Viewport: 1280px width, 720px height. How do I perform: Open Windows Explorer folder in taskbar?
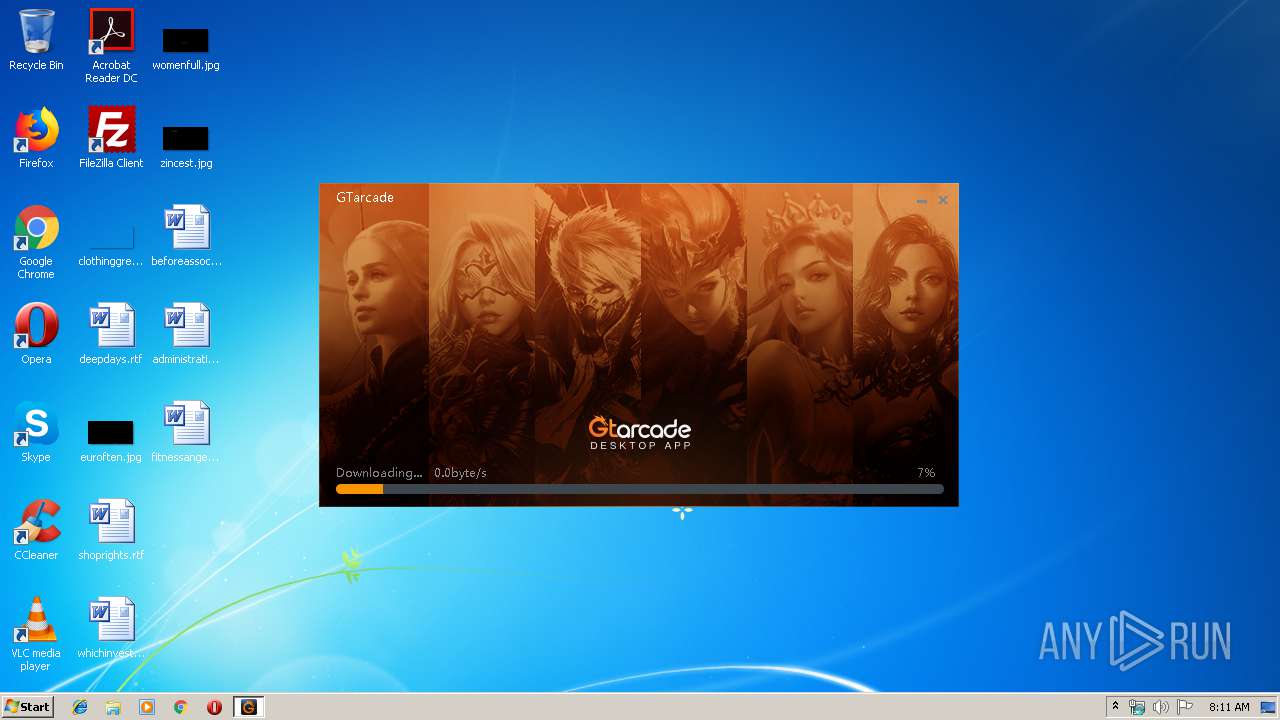113,707
